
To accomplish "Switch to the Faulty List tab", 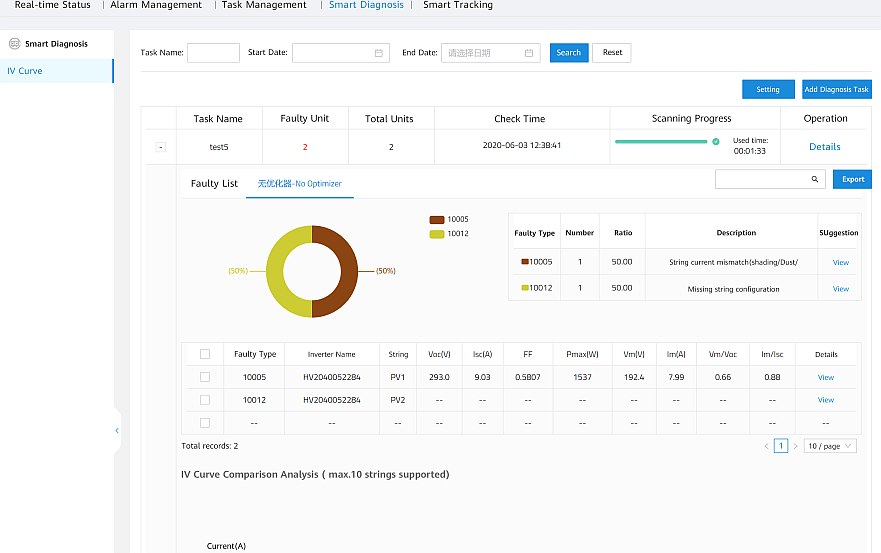I will click(214, 184).
